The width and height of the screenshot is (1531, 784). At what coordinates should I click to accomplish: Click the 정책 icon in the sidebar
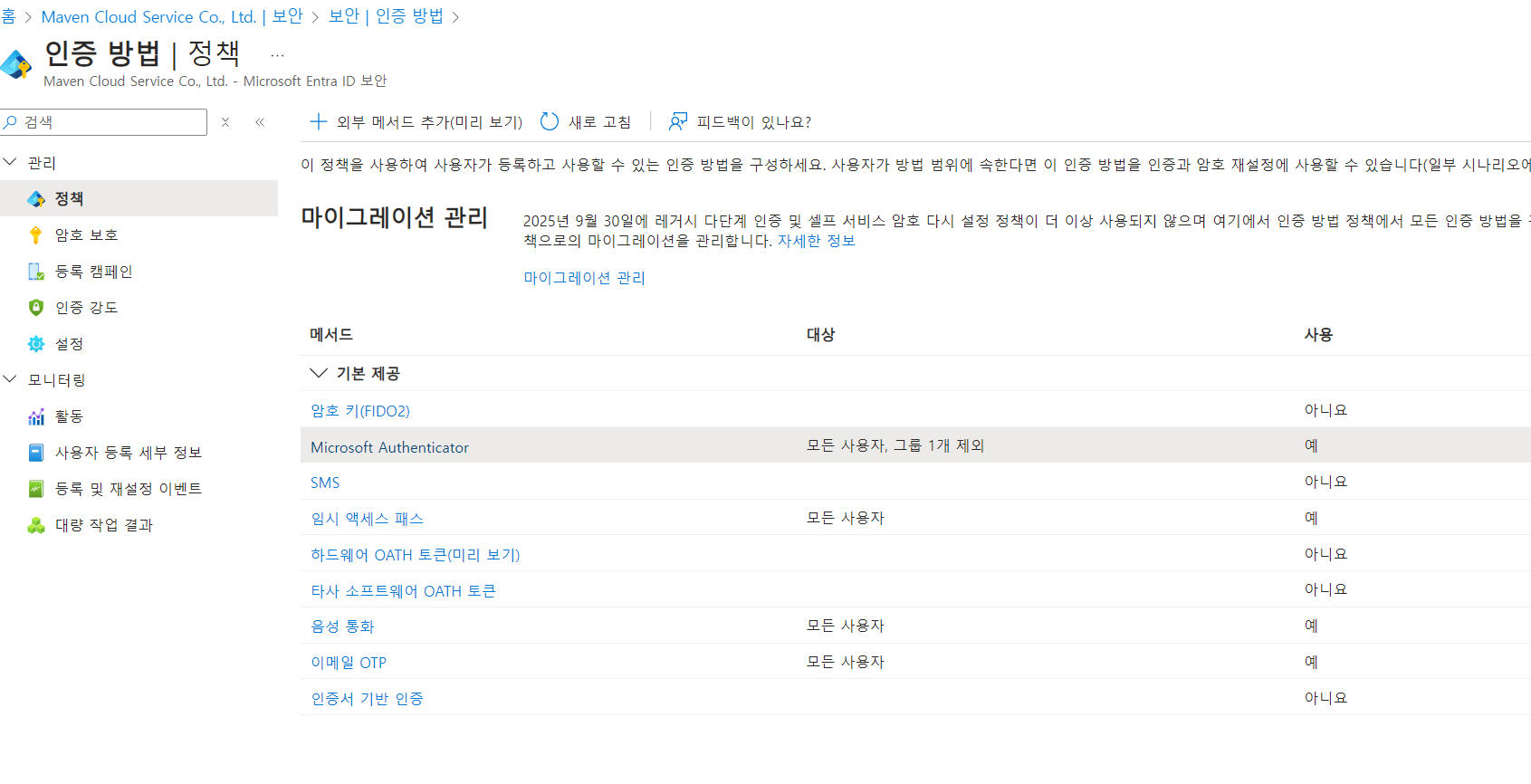(36, 199)
